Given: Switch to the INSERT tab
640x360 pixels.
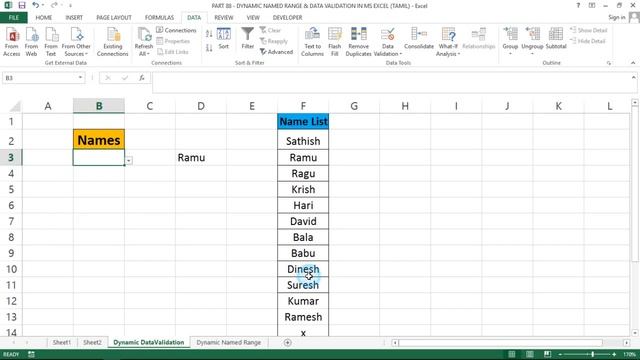Looking at the screenshot, I should point(74,18).
